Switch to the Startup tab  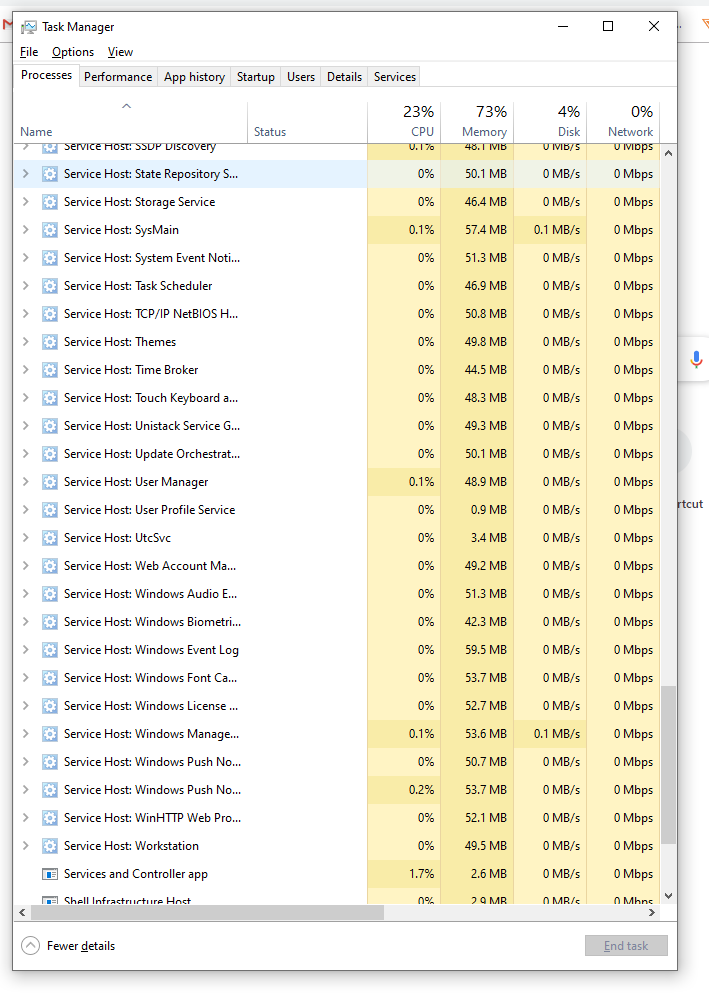point(256,77)
